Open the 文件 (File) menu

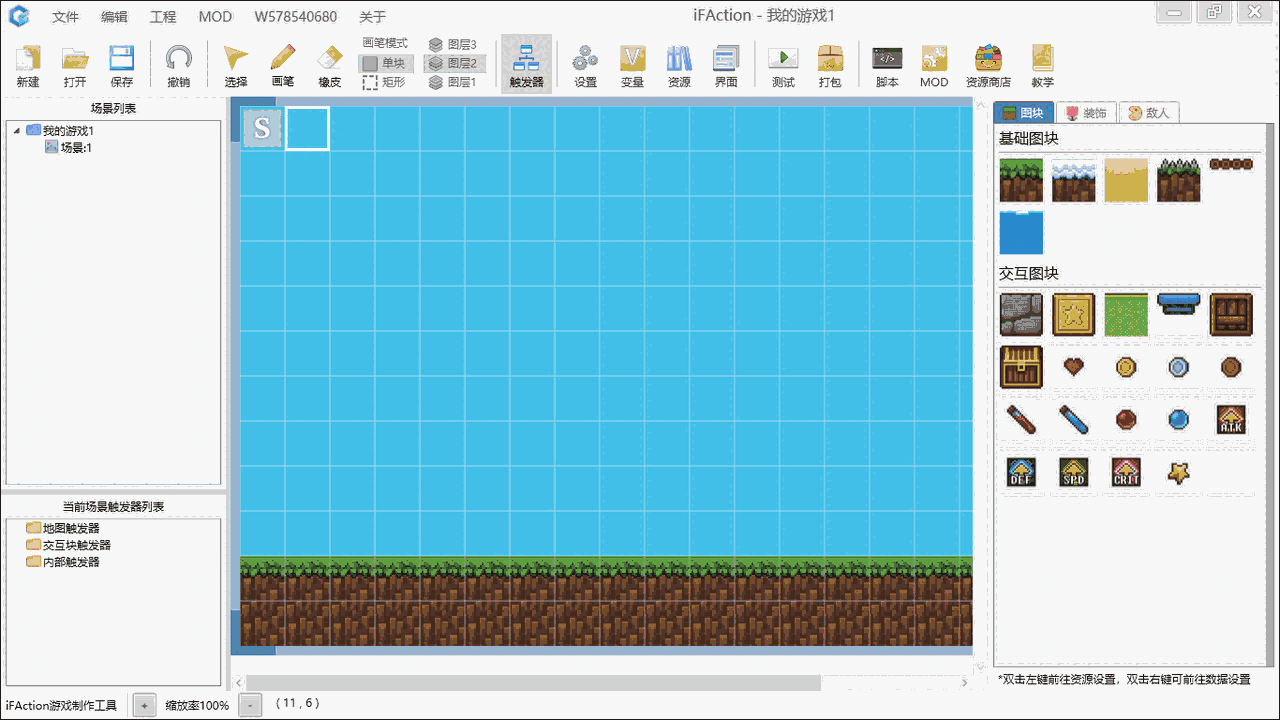[65, 17]
